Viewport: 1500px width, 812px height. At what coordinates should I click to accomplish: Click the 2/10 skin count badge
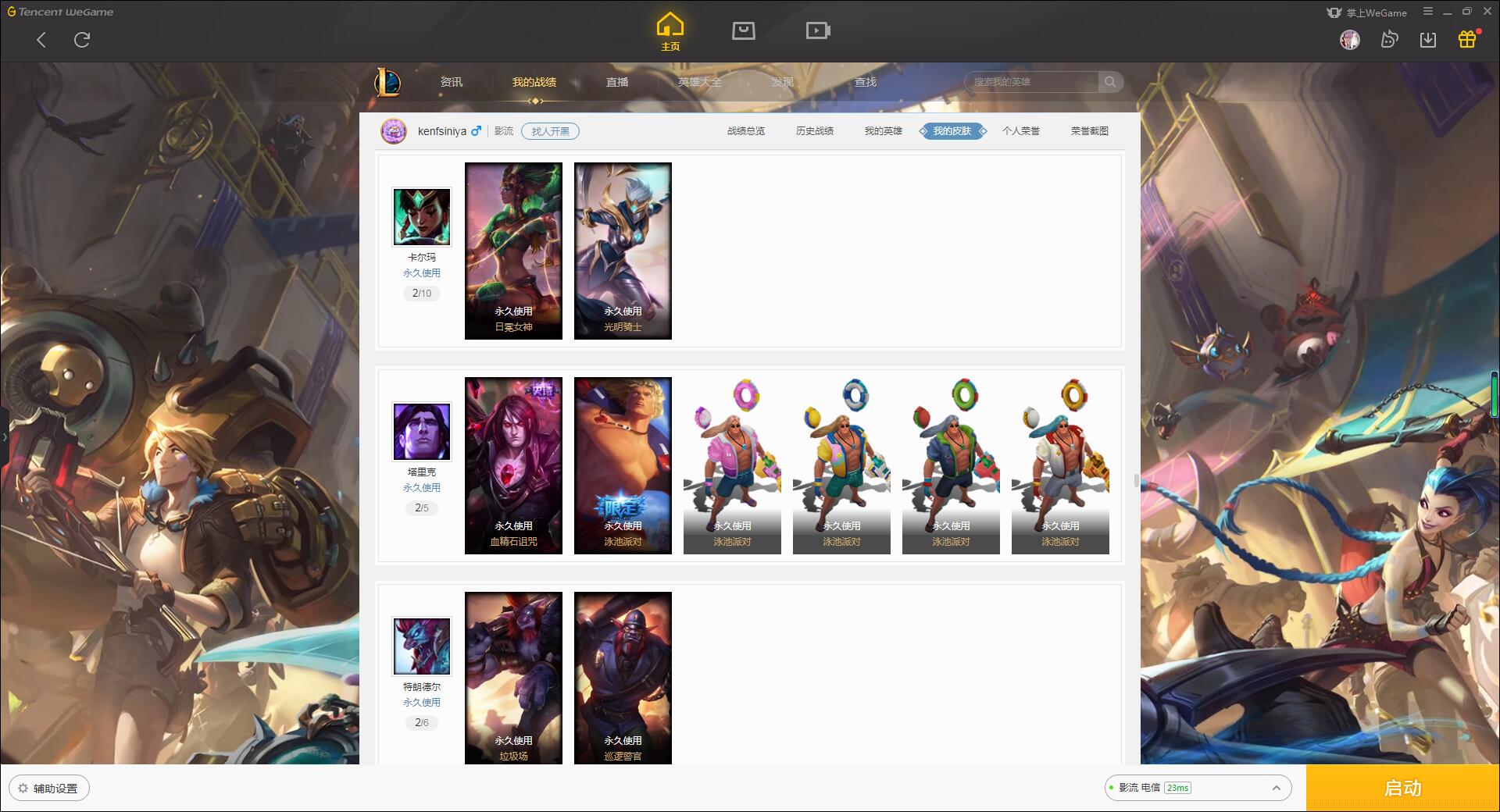click(x=422, y=294)
